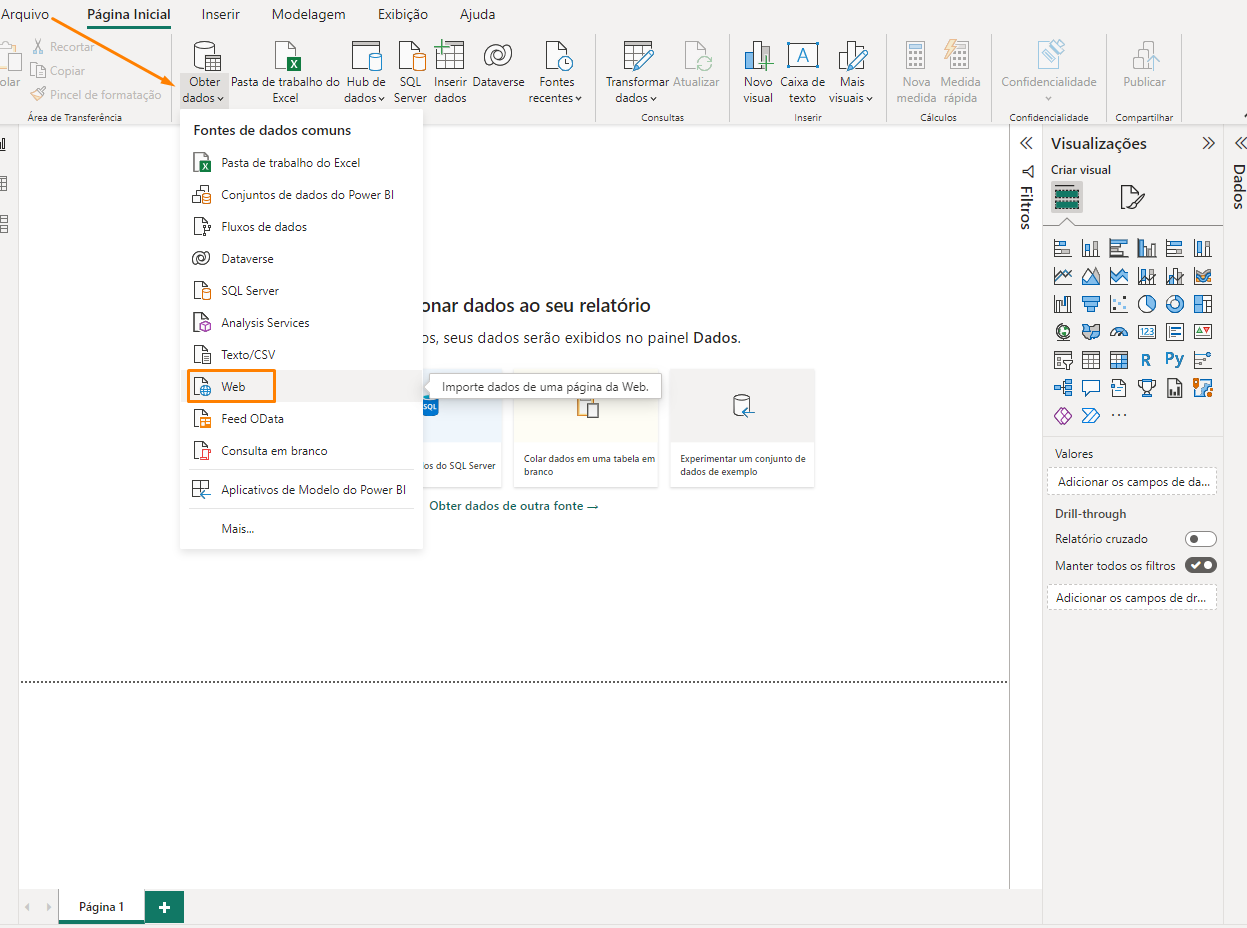The height and width of the screenshot is (928, 1247).
Task: Open the Mais visuais dropdown
Action: (852, 73)
